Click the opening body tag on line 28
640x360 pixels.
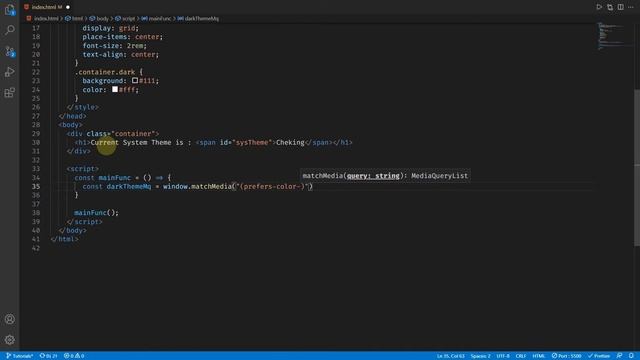(70, 124)
